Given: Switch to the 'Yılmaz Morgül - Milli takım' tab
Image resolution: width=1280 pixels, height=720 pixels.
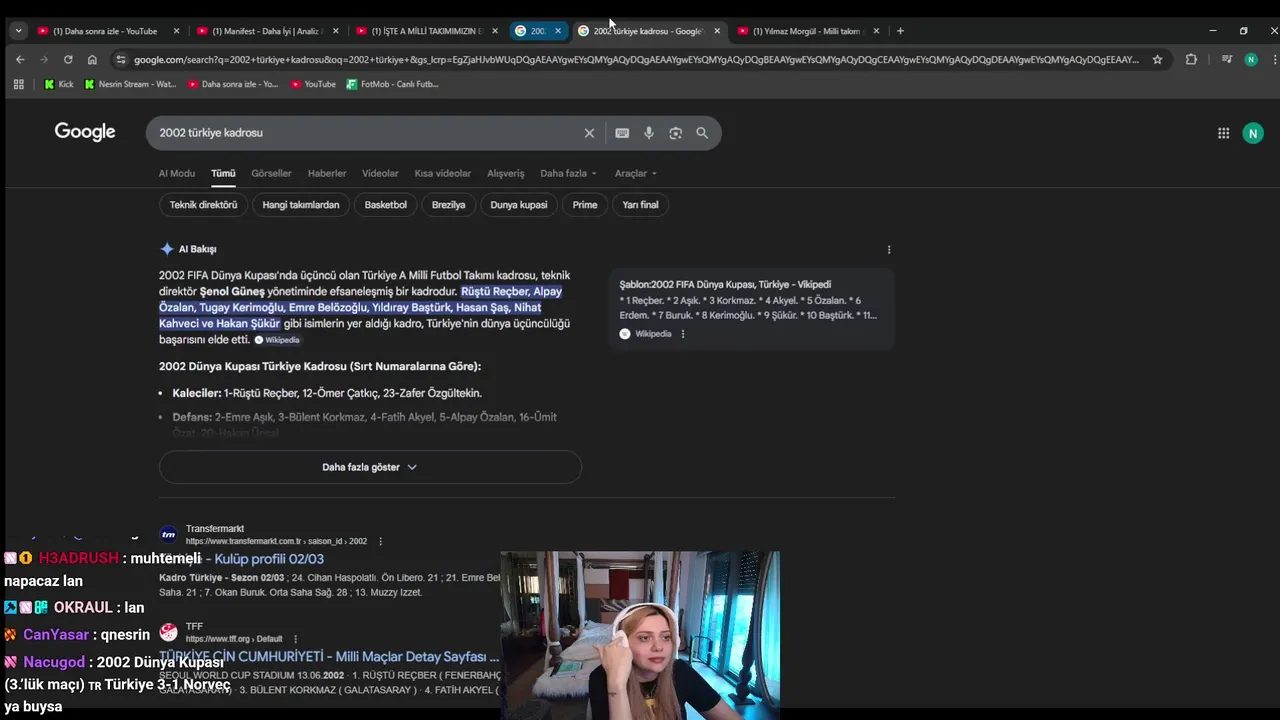Looking at the screenshot, I should [808, 31].
